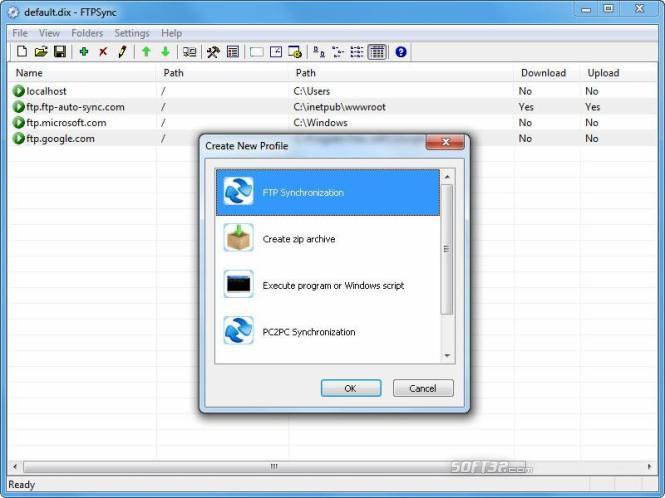Save with the floppy disk icon

pyautogui.click(x=60, y=52)
